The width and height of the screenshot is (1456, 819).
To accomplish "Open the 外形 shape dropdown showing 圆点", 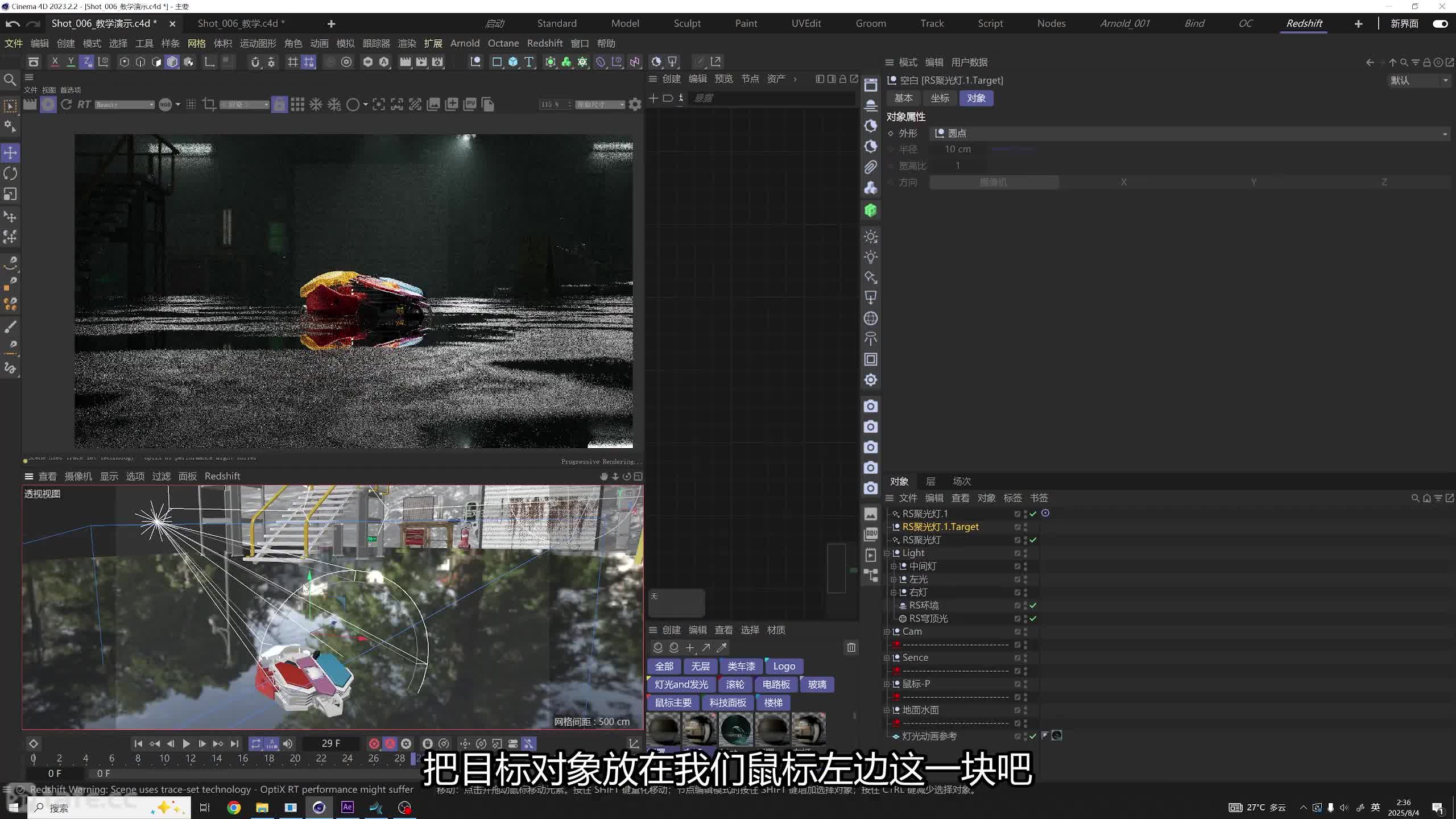I will pos(1190,134).
